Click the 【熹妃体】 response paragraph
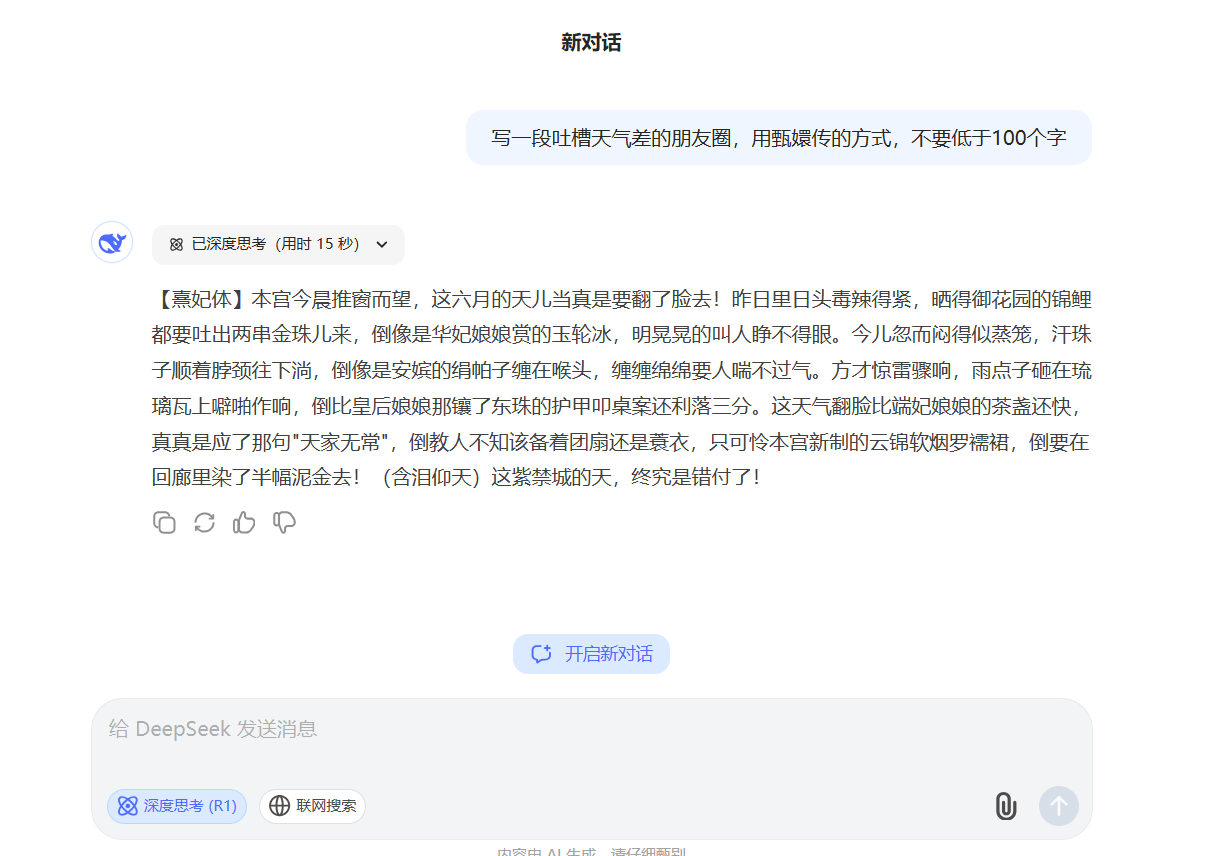 620,388
